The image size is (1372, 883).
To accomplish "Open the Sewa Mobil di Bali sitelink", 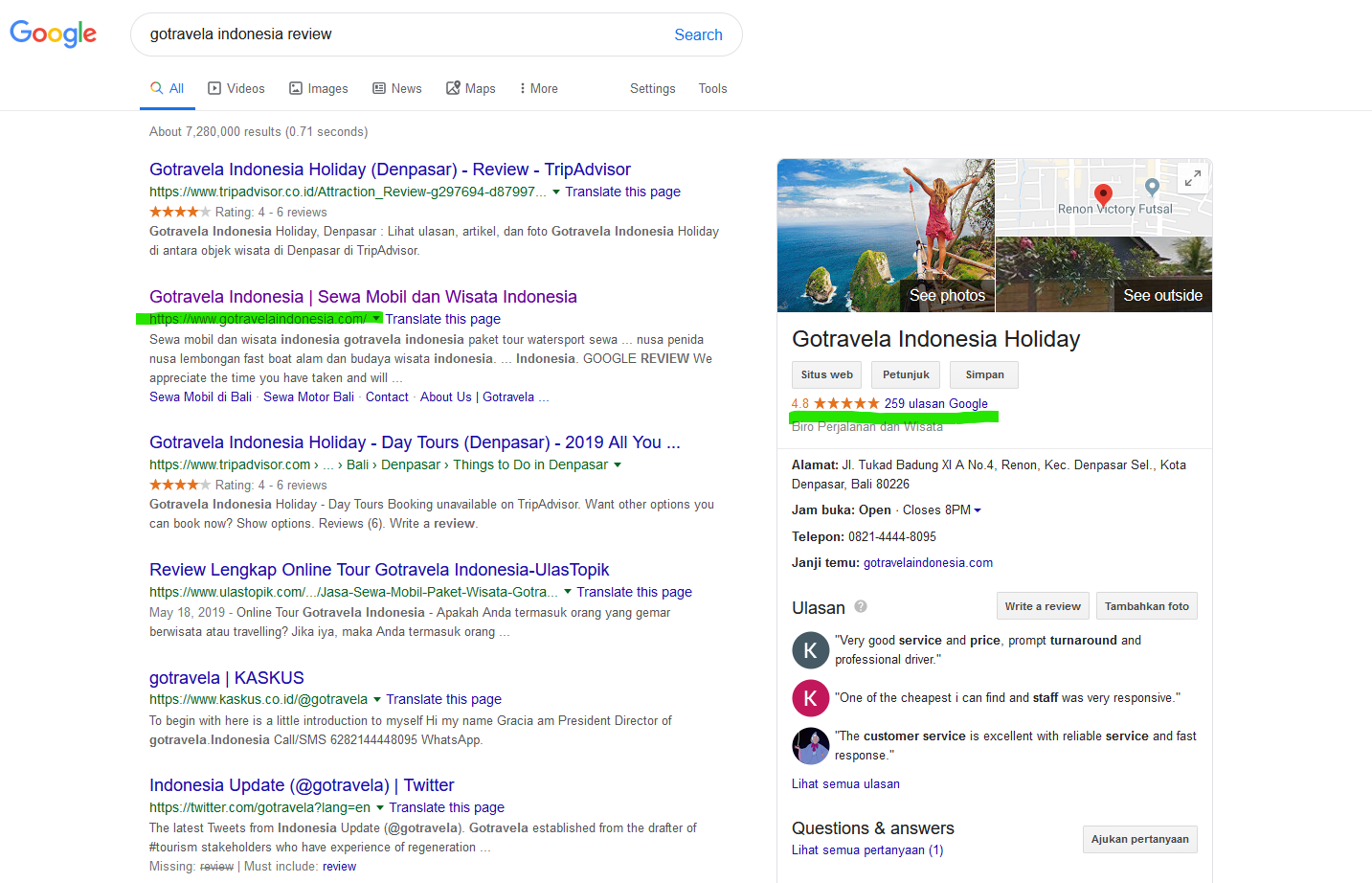I will click(201, 396).
